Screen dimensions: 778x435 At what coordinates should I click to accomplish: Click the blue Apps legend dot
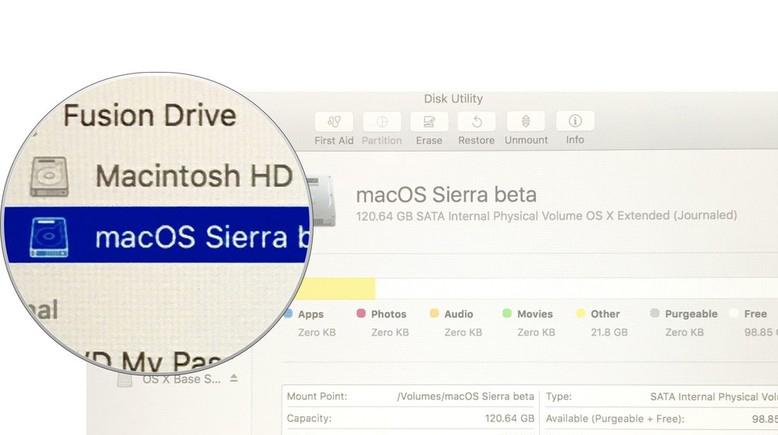pos(288,313)
